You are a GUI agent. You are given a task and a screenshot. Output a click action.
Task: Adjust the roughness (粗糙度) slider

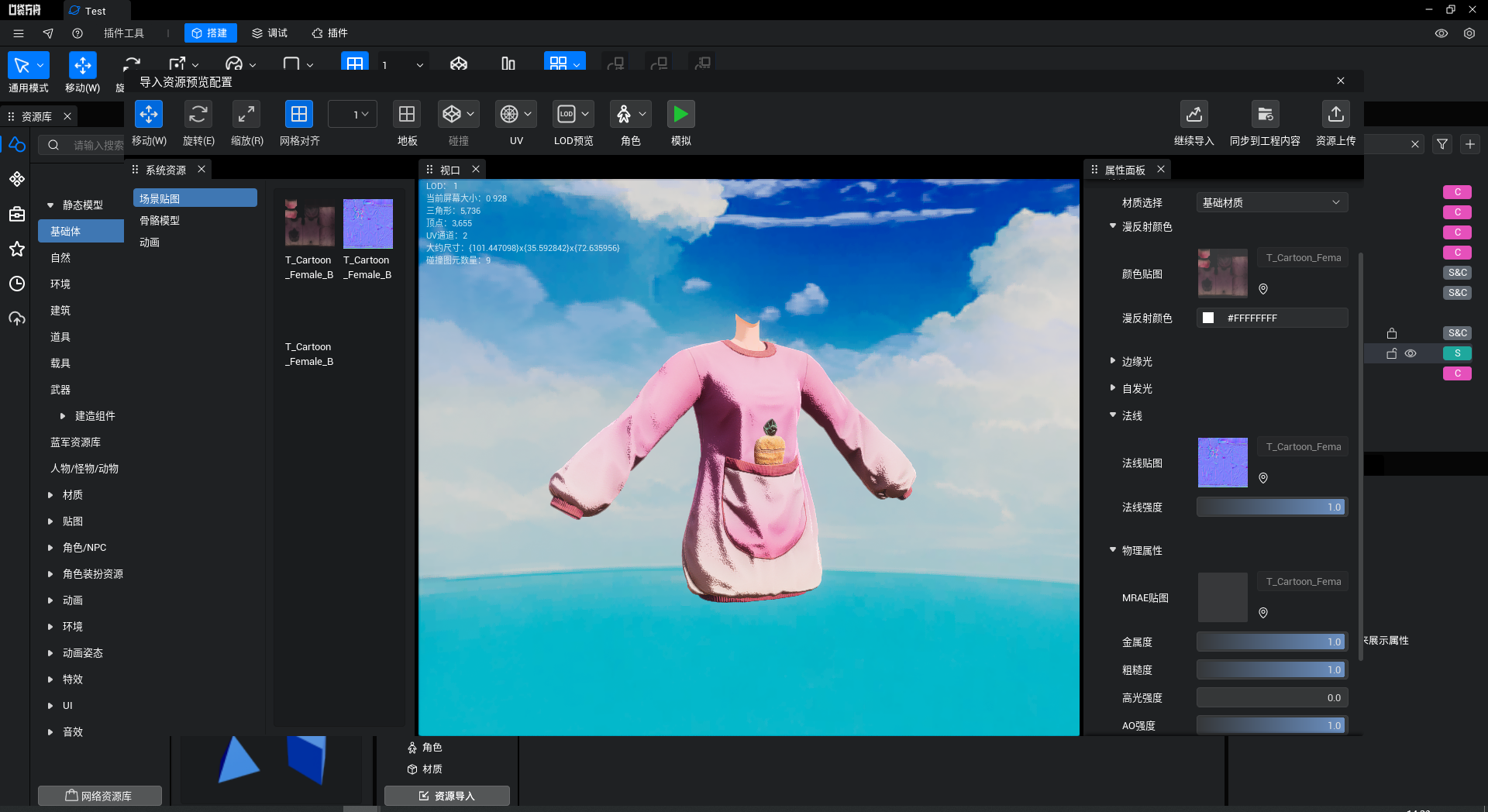point(1272,669)
